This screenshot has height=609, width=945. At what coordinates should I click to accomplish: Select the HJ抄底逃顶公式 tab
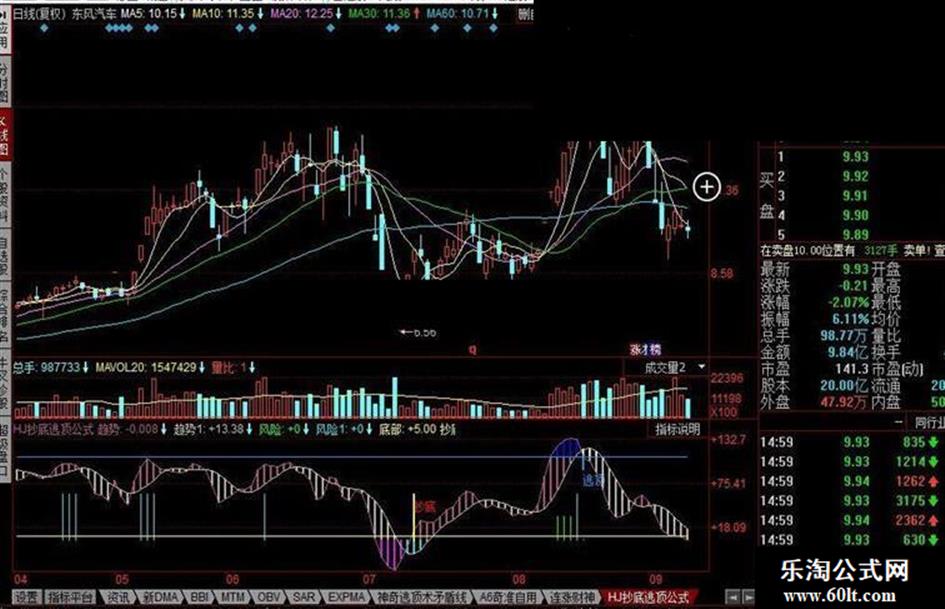coord(648,597)
